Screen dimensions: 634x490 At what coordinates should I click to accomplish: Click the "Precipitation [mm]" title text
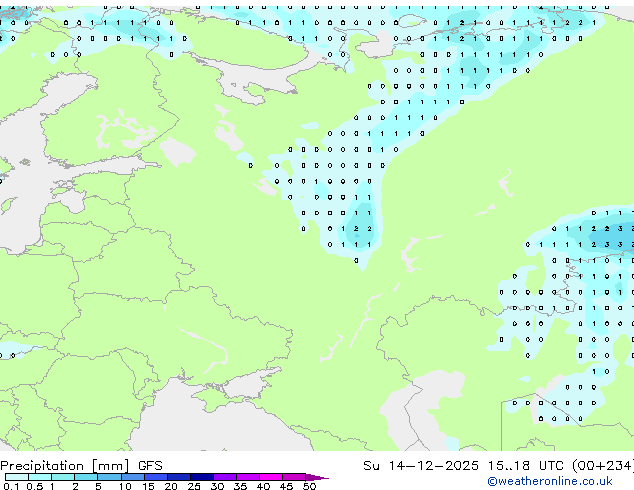tap(65, 466)
